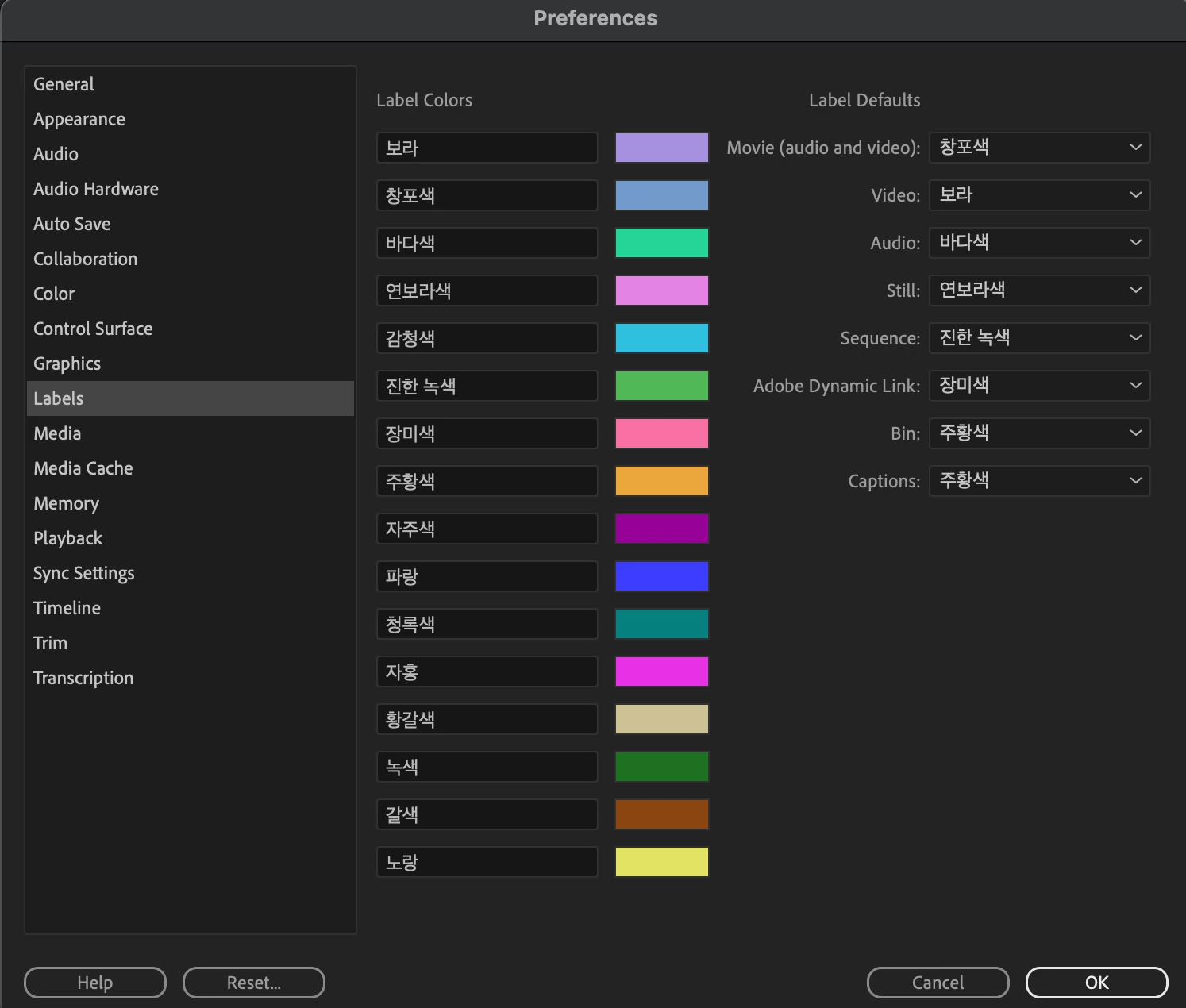Edit the 보라 label name field
The height and width of the screenshot is (1008, 1186).
pyautogui.click(x=487, y=148)
